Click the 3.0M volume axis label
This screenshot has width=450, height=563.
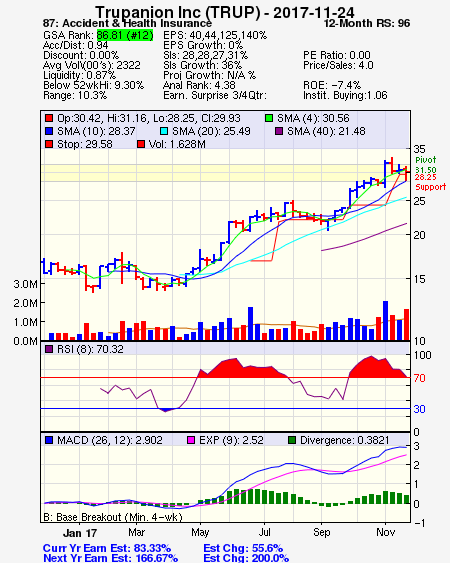[25, 284]
